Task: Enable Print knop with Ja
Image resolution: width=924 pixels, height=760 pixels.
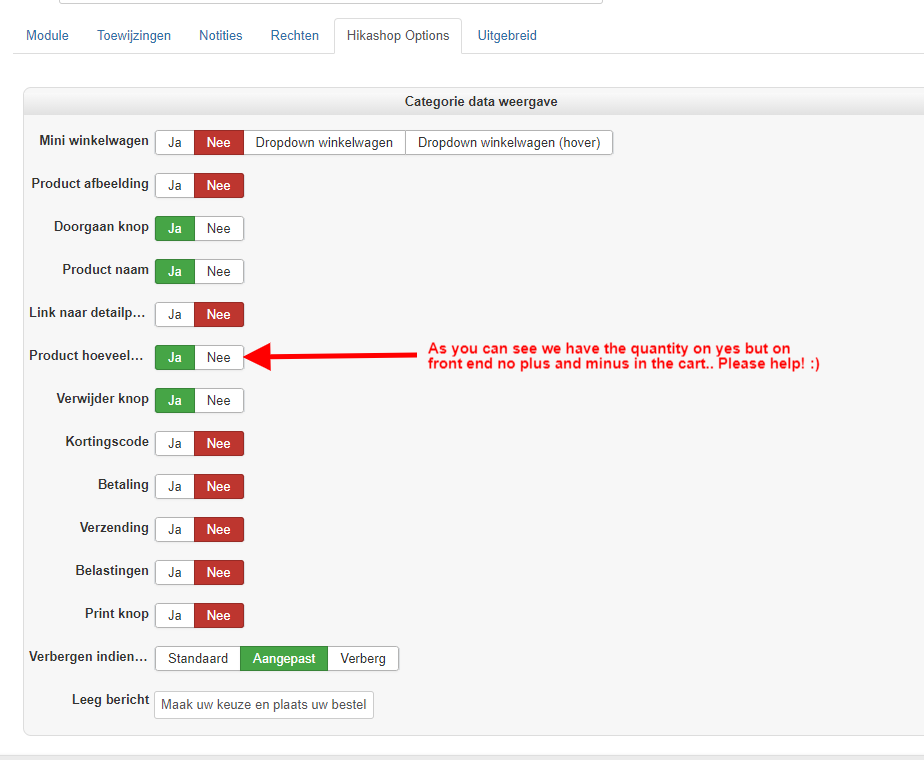Action: [x=175, y=616]
